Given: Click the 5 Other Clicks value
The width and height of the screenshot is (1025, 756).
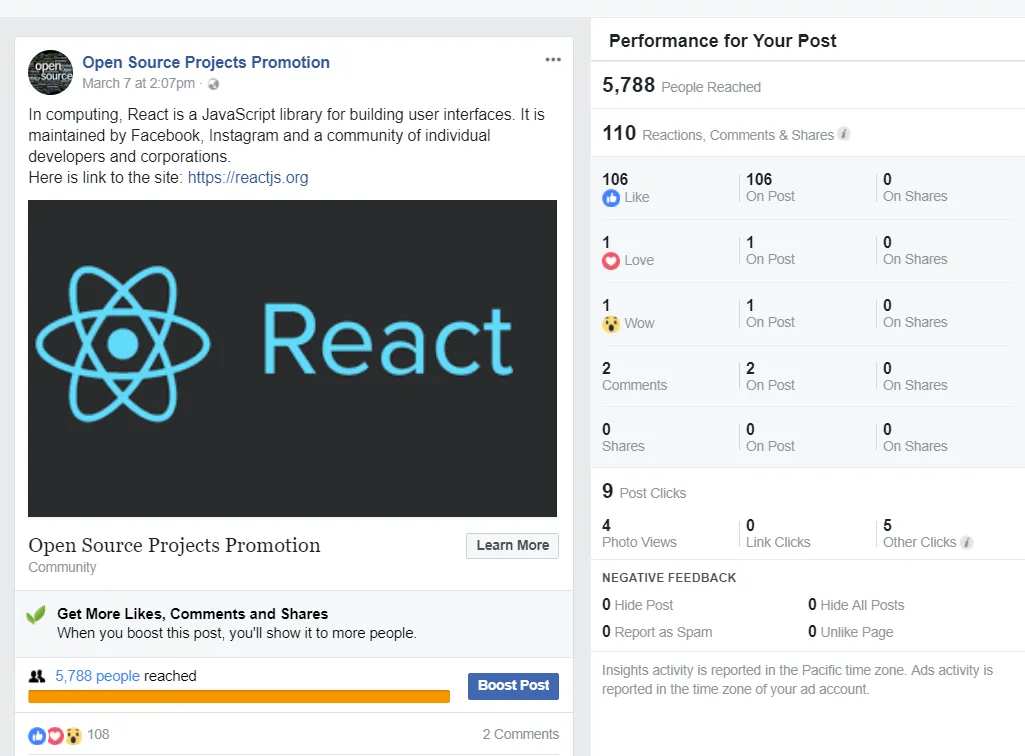Looking at the screenshot, I should click(x=920, y=534).
